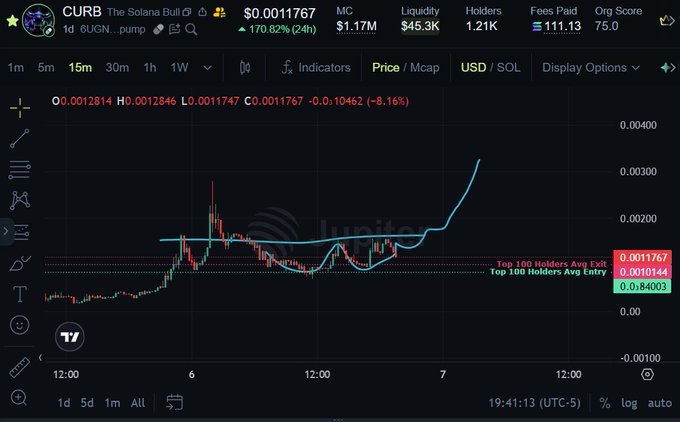The width and height of the screenshot is (680, 422).
Task: Open the notes icon beside address
Action: click(x=174, y=29)
